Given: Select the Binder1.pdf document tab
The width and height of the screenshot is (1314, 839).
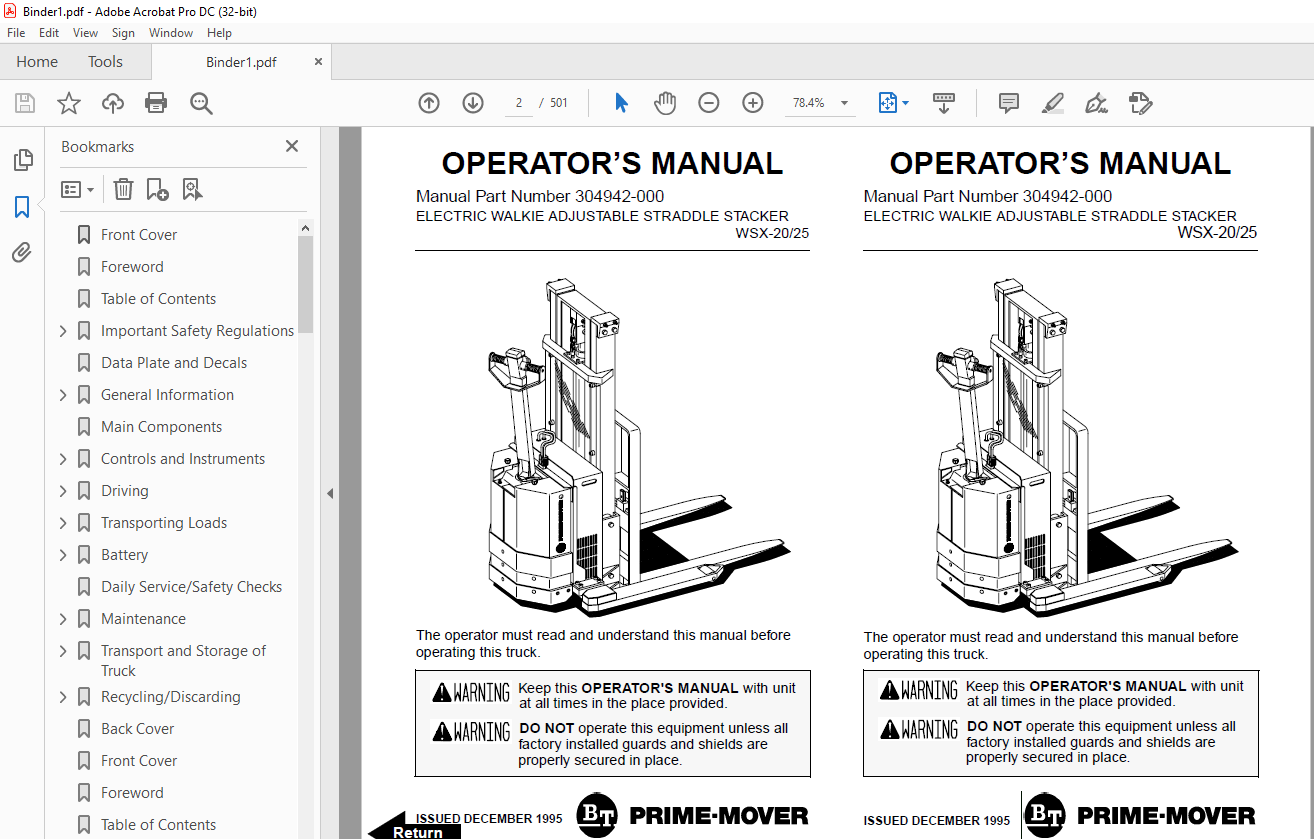Looking at the screenshot, I should 241,62.
